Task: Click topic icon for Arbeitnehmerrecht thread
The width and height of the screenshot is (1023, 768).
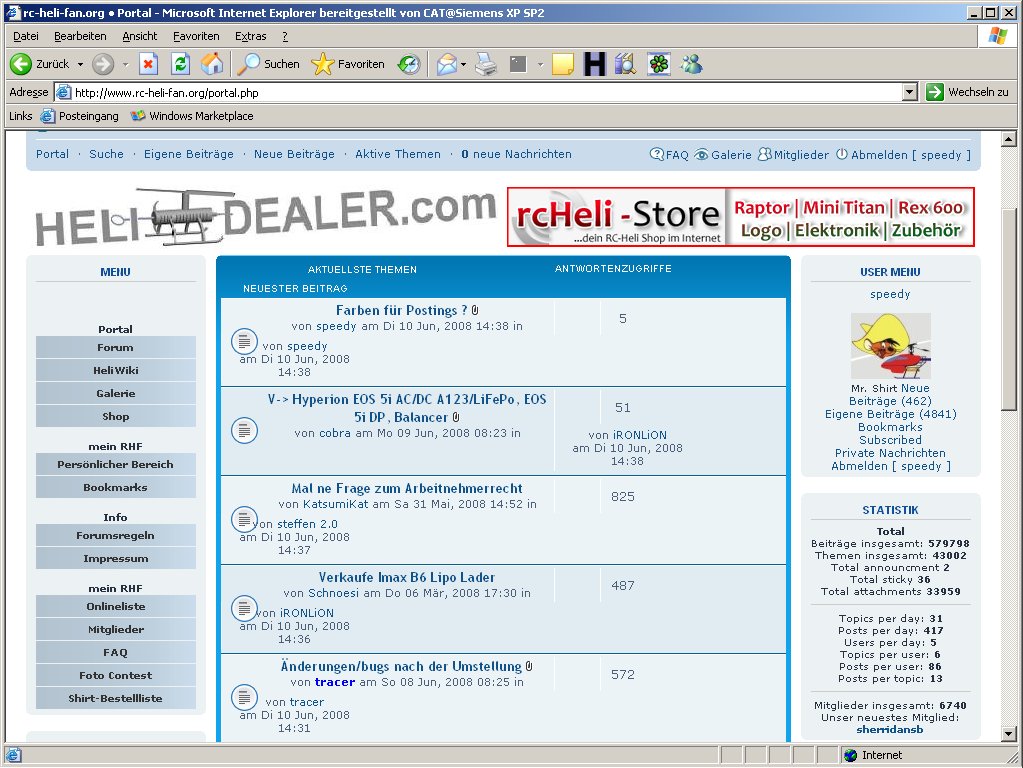Action: (244, 519)
